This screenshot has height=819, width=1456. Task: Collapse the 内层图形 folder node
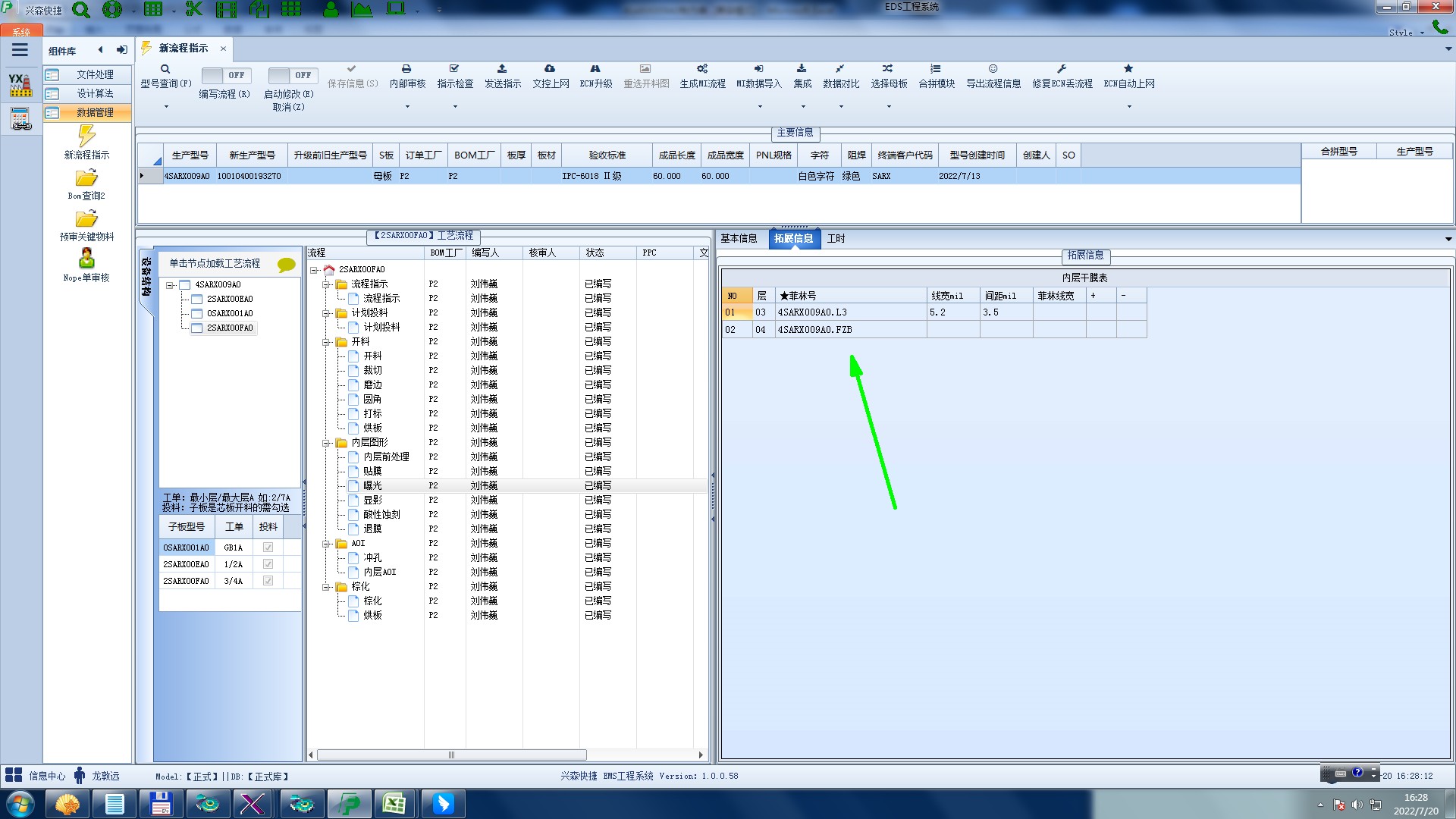326,443
